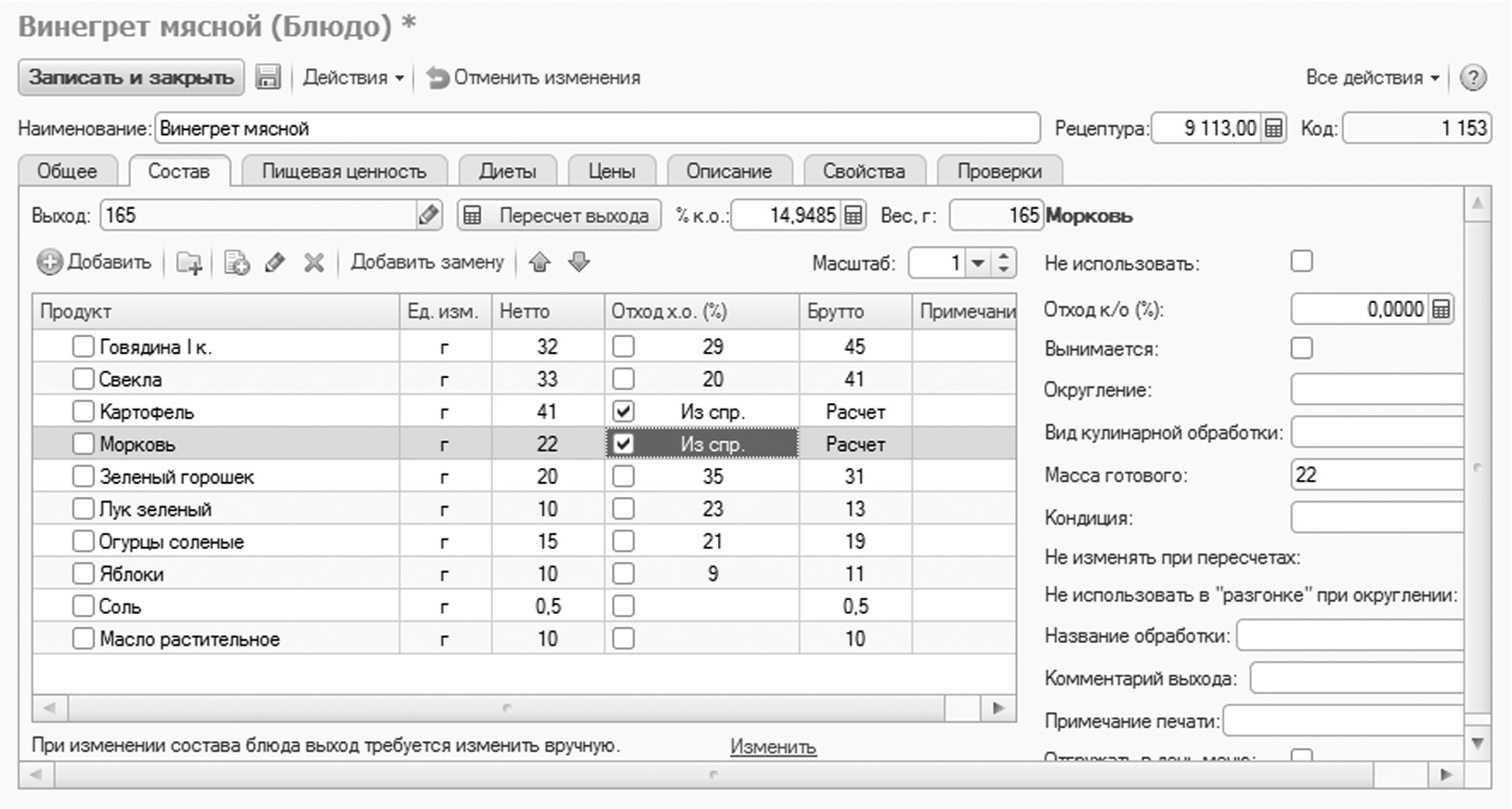Click the pencil icon in Выход field
1512x809 pixels.
428,215
